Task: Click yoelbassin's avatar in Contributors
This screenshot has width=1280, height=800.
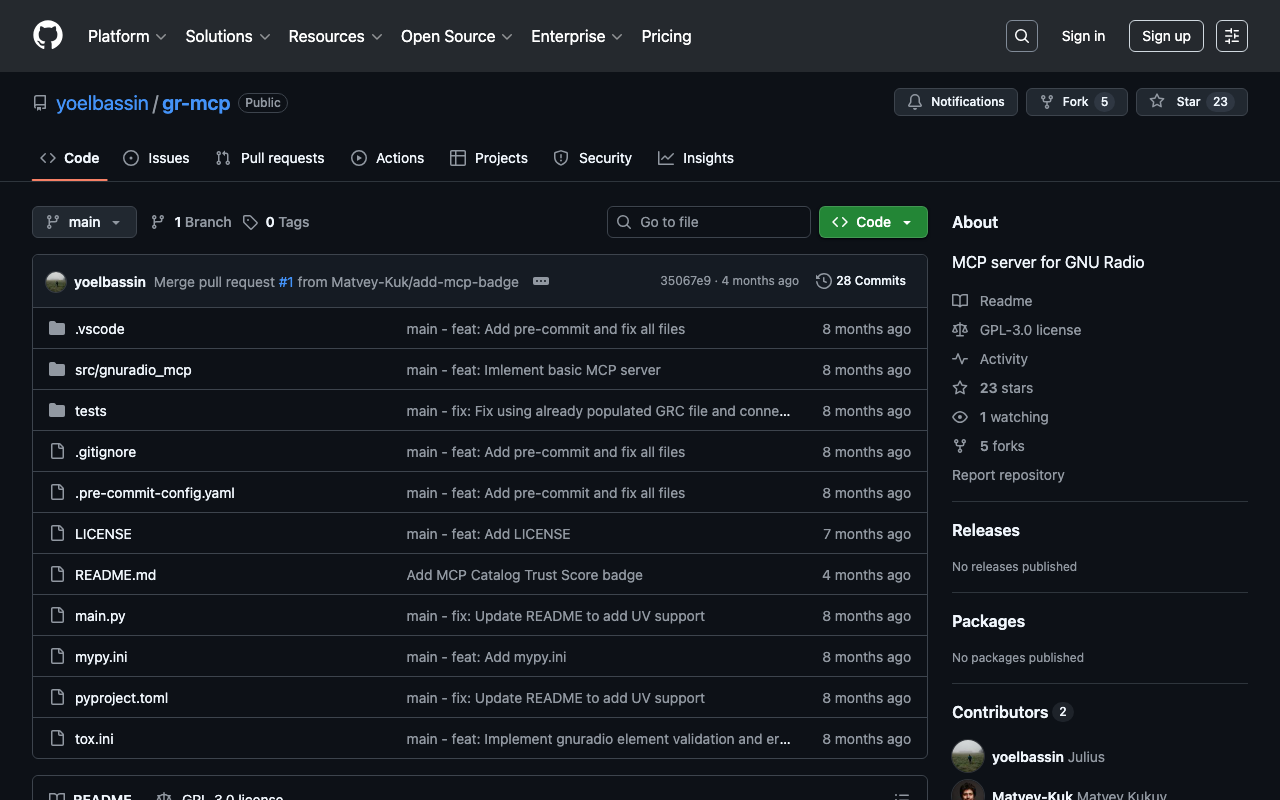Action: [x=968, y=757]
